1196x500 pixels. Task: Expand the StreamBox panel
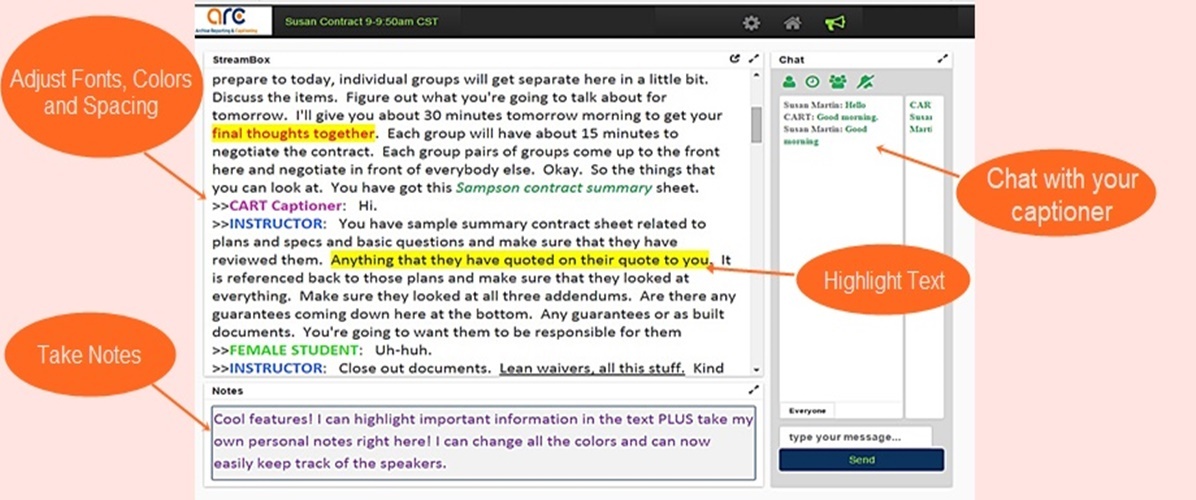(x=754, y=60)
